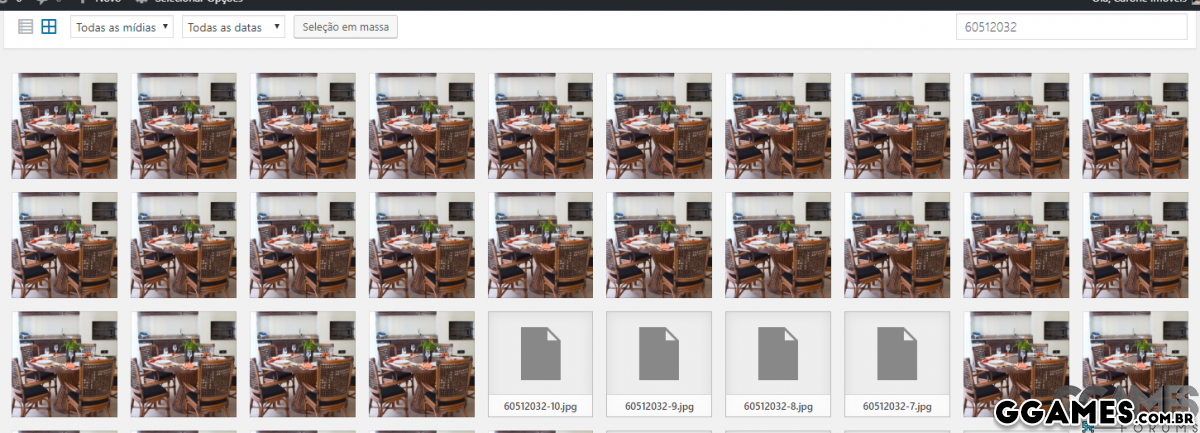Select last dining table thumbnail in top row
The width and height of the screenshot is (1200, 433).
click(x=1135, y=126)
